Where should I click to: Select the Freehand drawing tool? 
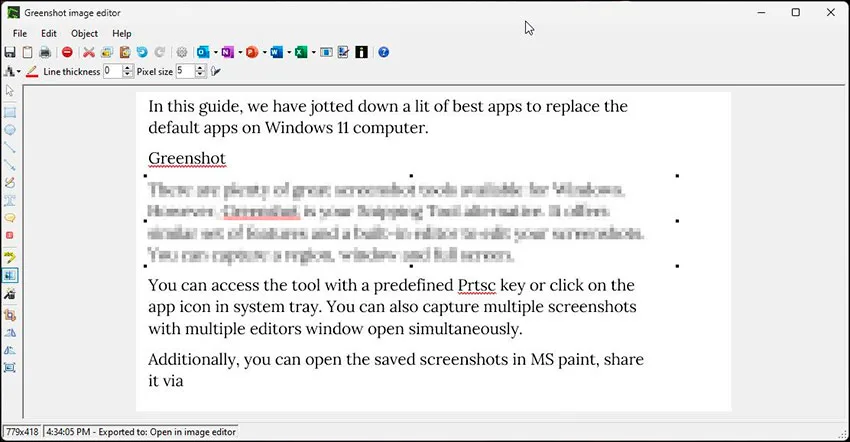click(x=10, y=183)
